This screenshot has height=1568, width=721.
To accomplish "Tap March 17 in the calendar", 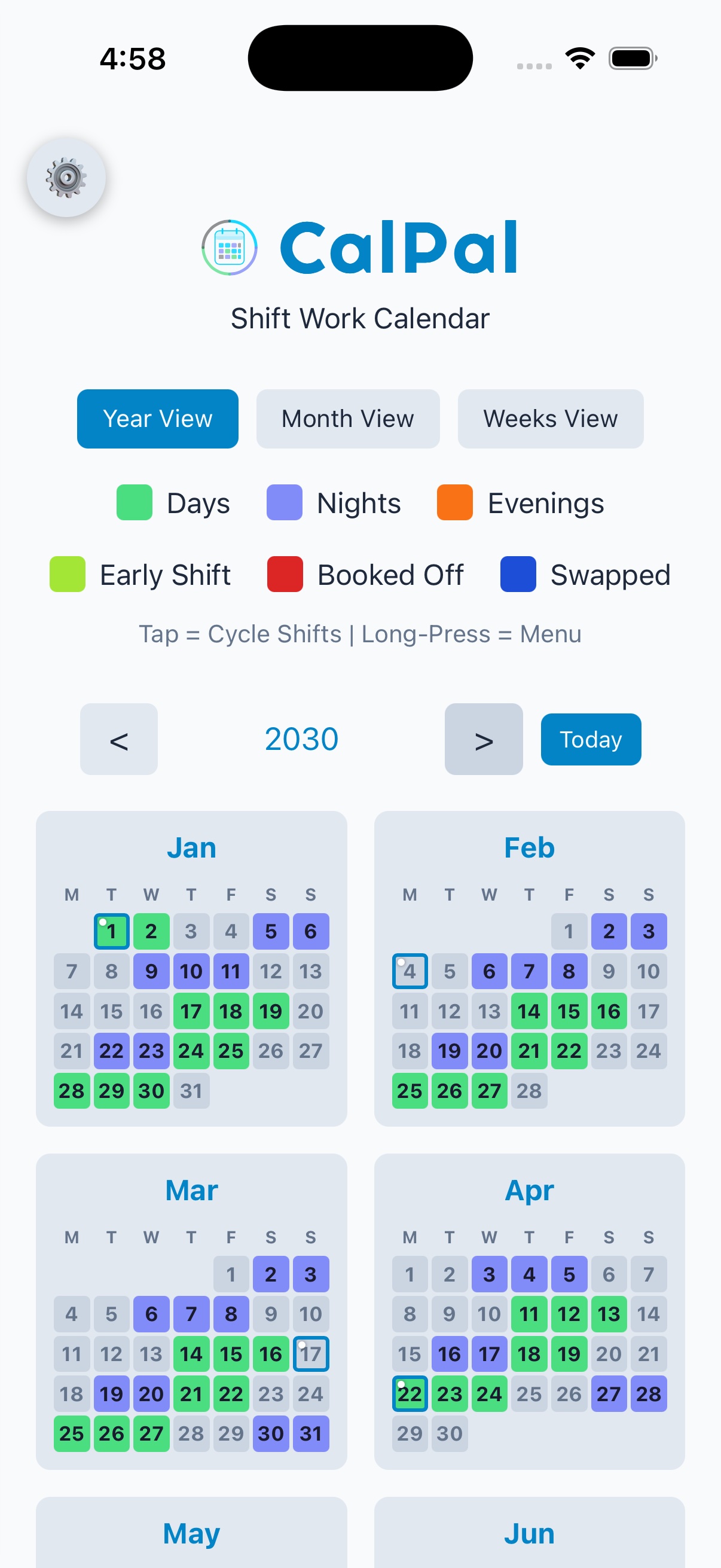I will [310, 1355].
